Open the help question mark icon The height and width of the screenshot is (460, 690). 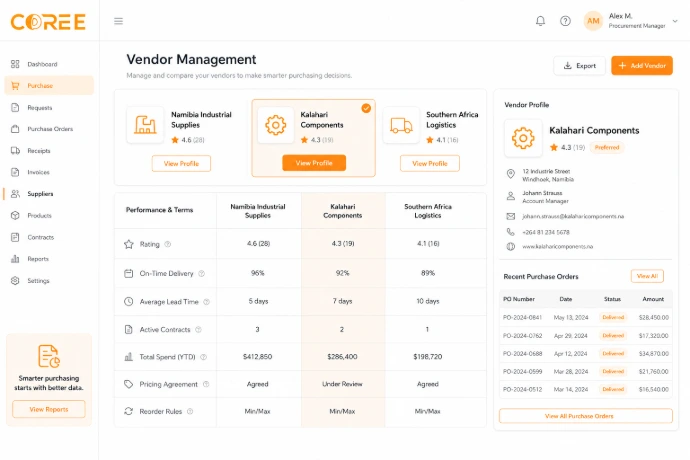click(x=565, y=21)
